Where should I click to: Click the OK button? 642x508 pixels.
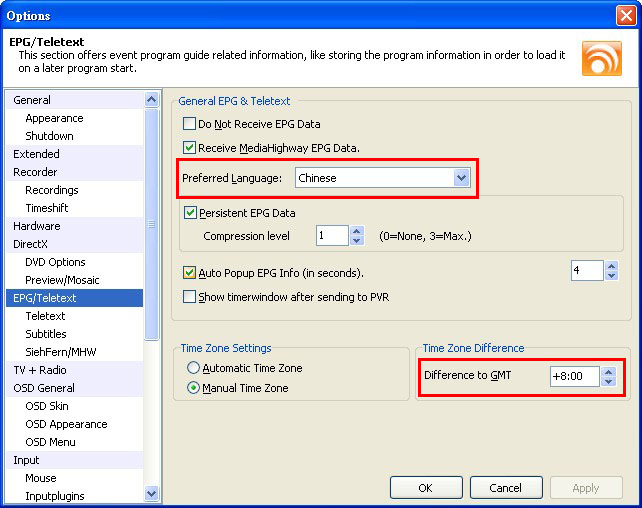425,488
